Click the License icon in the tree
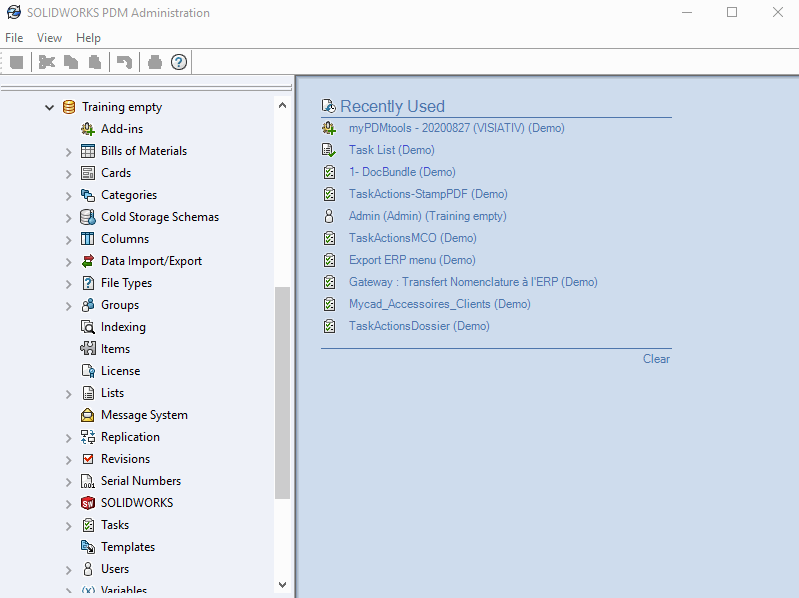Image resolution: width=799 pixels, height=598 pixels. coord(88,371)
